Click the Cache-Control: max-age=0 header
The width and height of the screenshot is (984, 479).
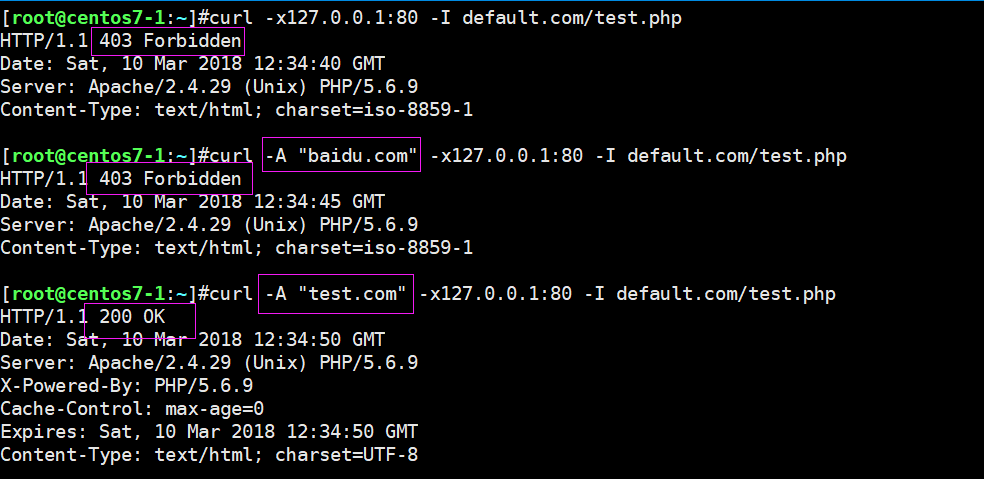coord(132,409)
